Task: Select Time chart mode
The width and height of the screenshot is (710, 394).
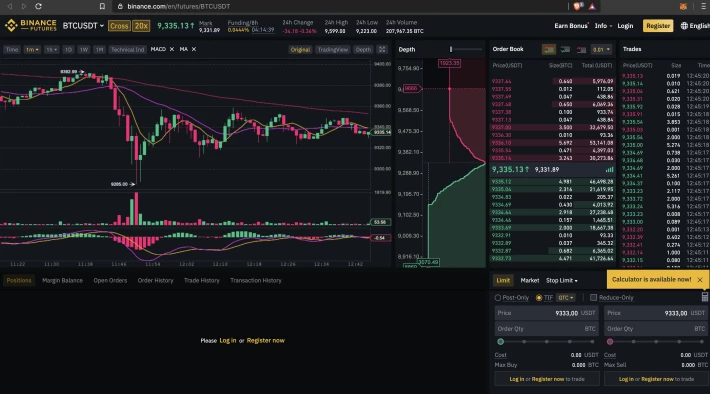Action: tap(12, 49)
